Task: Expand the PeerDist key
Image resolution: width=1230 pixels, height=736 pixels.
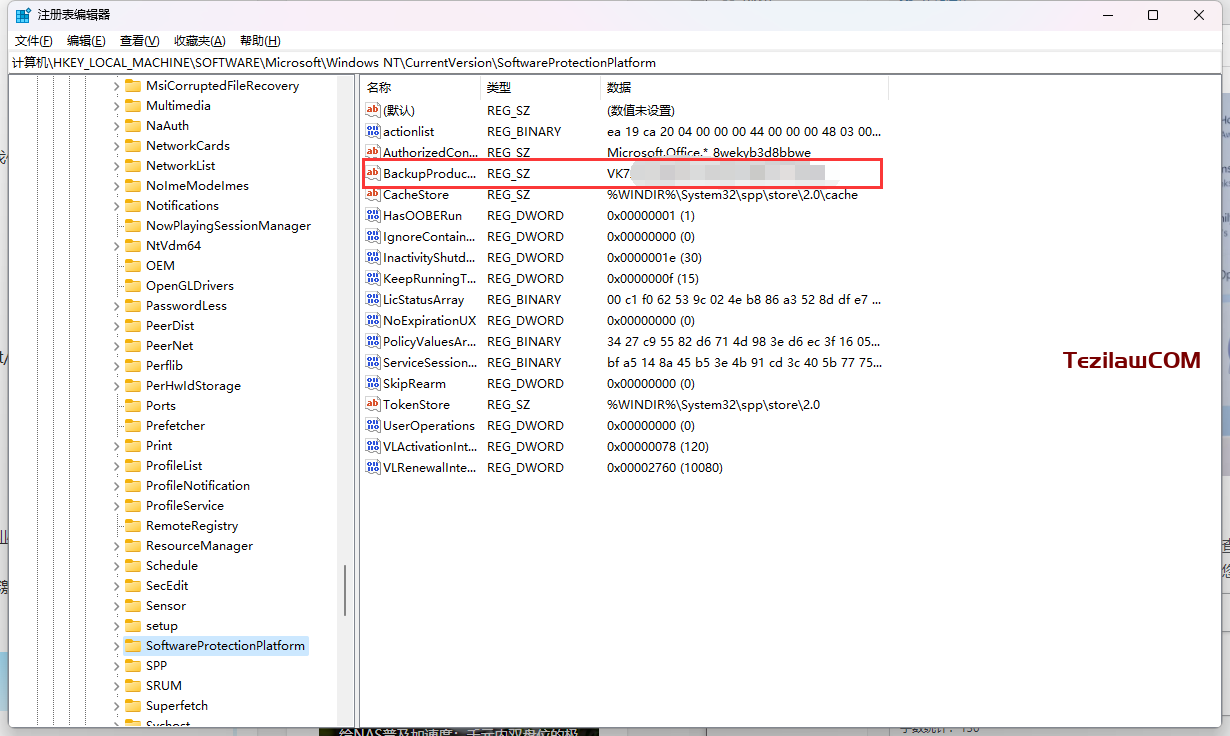Action: (x=116, y=325)
